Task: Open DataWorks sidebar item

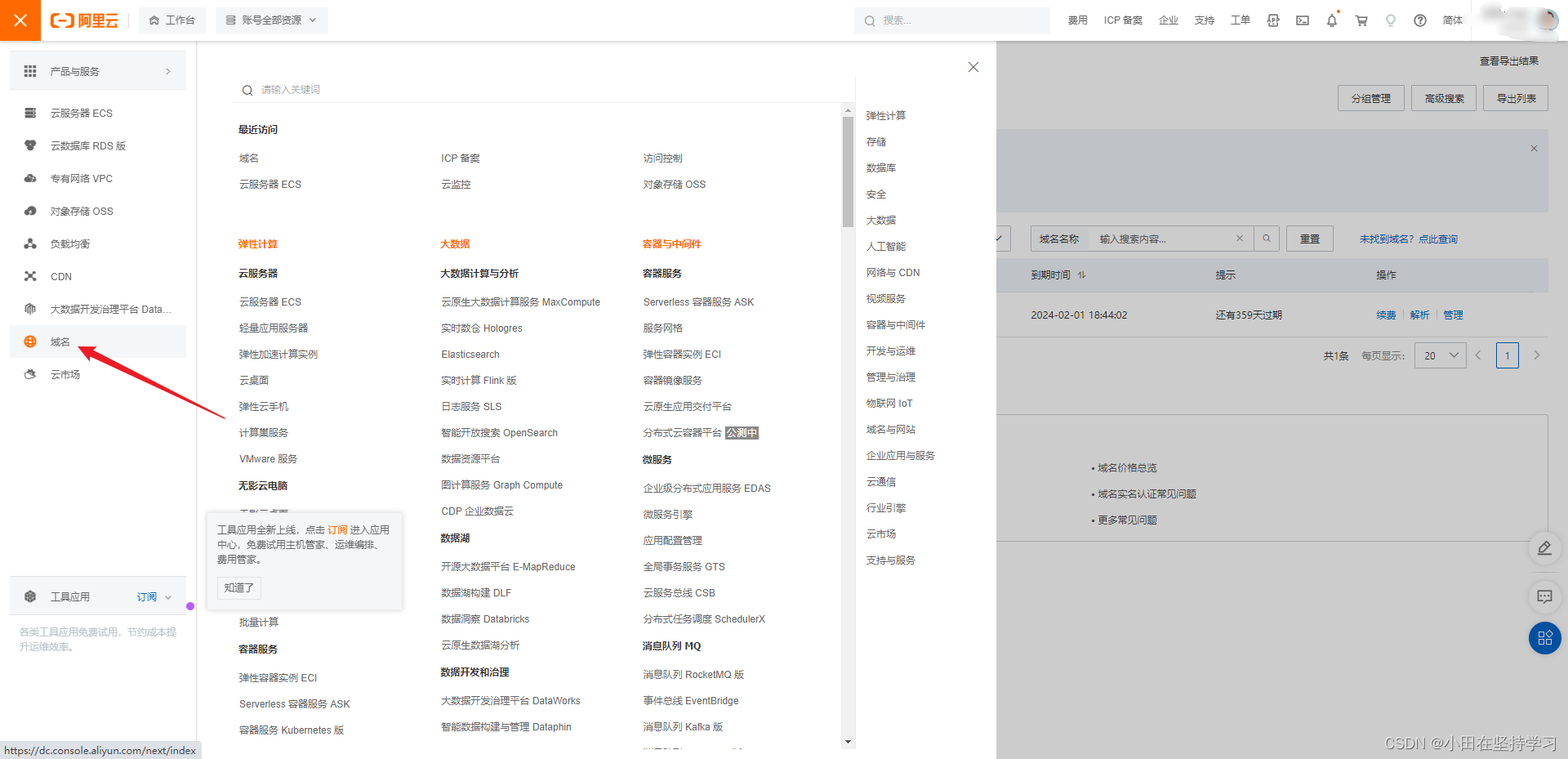Action: click(98, 309)
